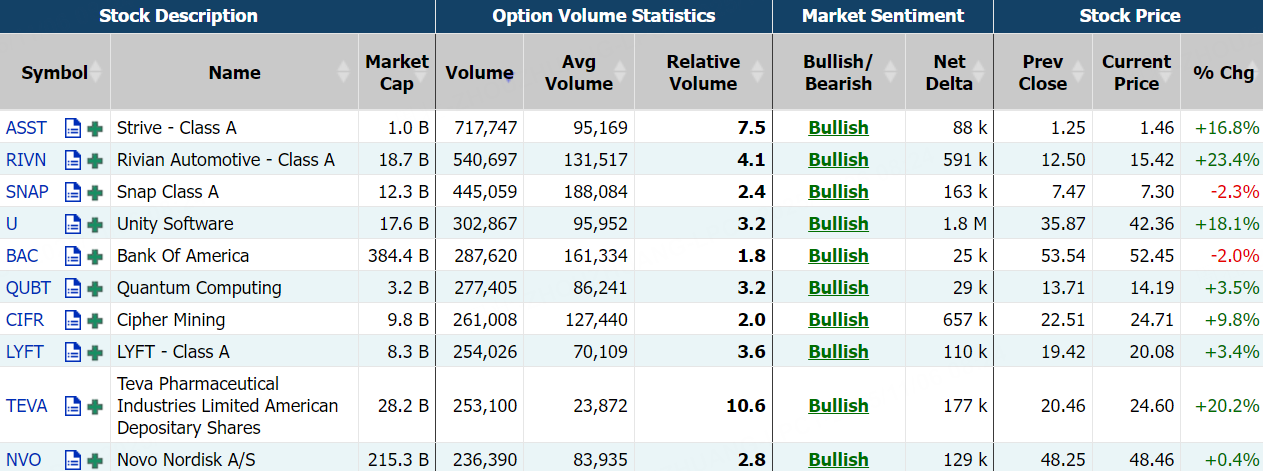This screenshot has width=1263, height=471.
Task: Click the green plus next to QUBT
Action: coord(95,288)
